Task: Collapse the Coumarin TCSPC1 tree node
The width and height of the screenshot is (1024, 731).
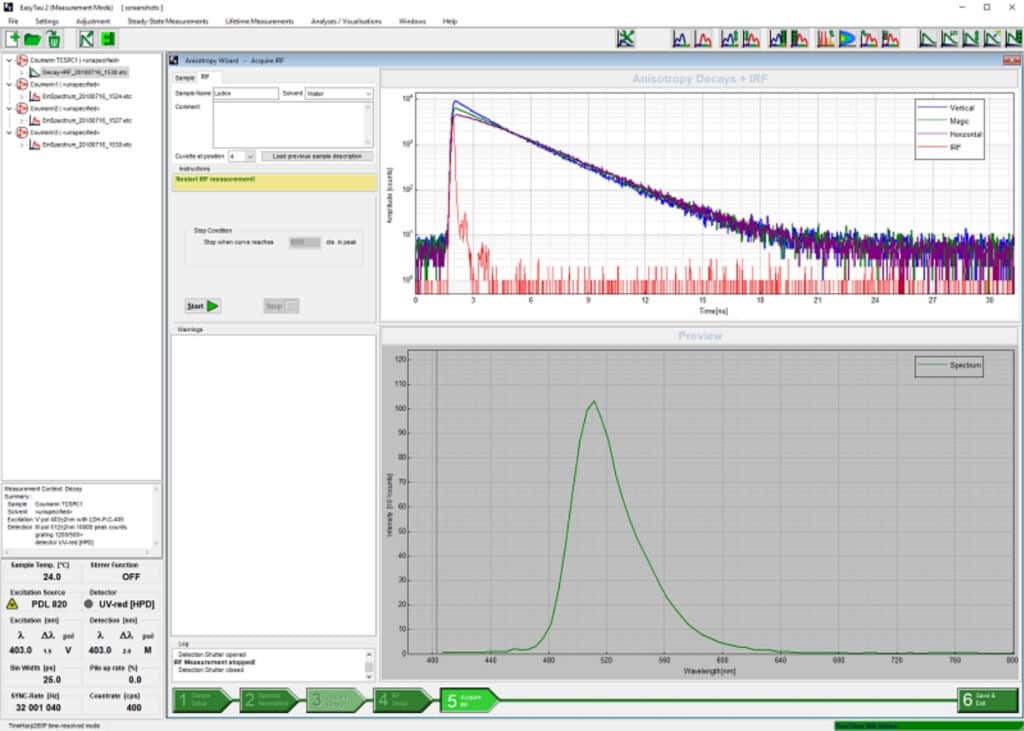Action: click(9, 61)
